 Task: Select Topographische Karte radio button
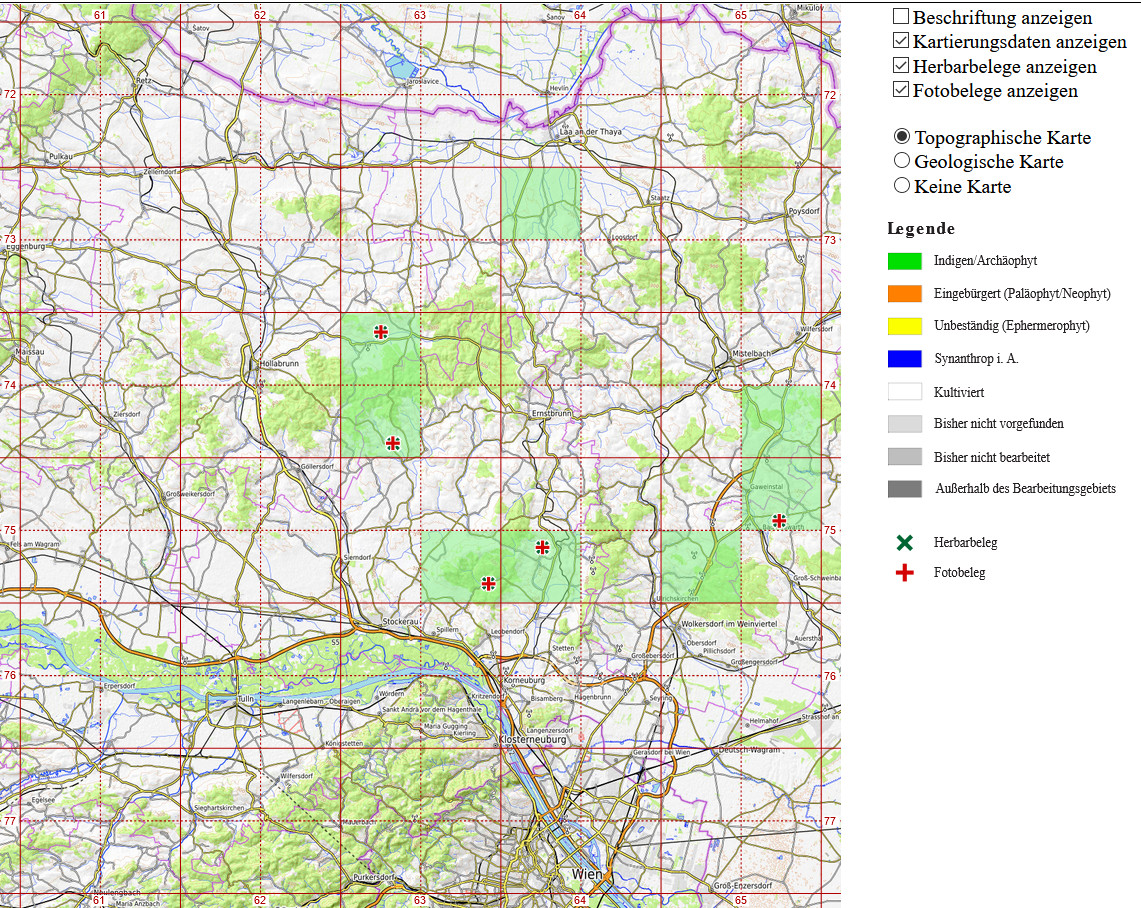click(x=902, y=136)
